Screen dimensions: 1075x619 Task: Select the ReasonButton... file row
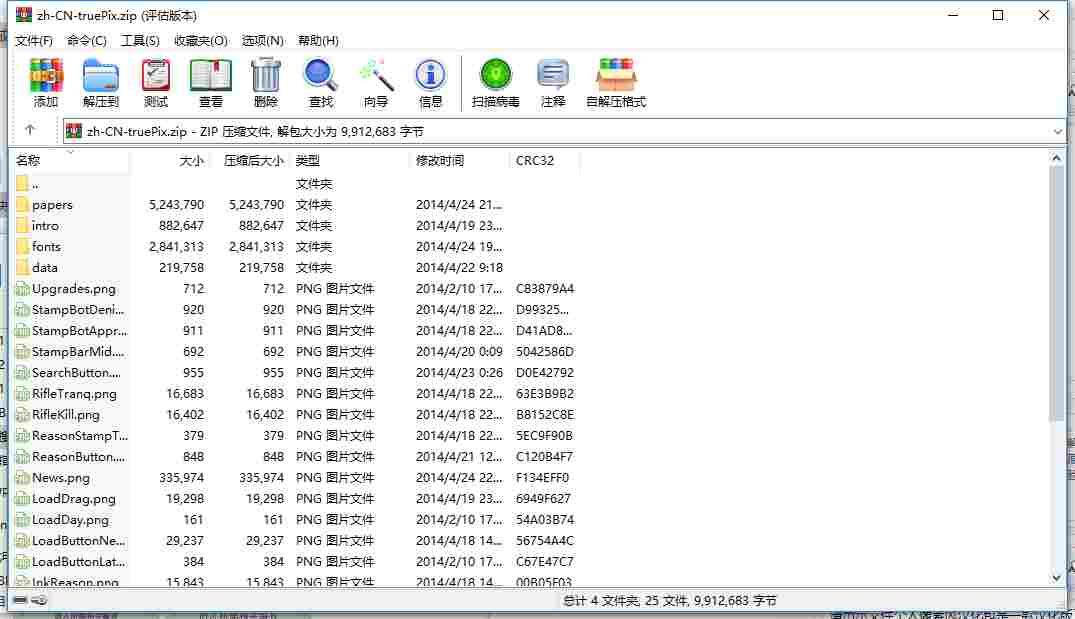pos(295,457)
